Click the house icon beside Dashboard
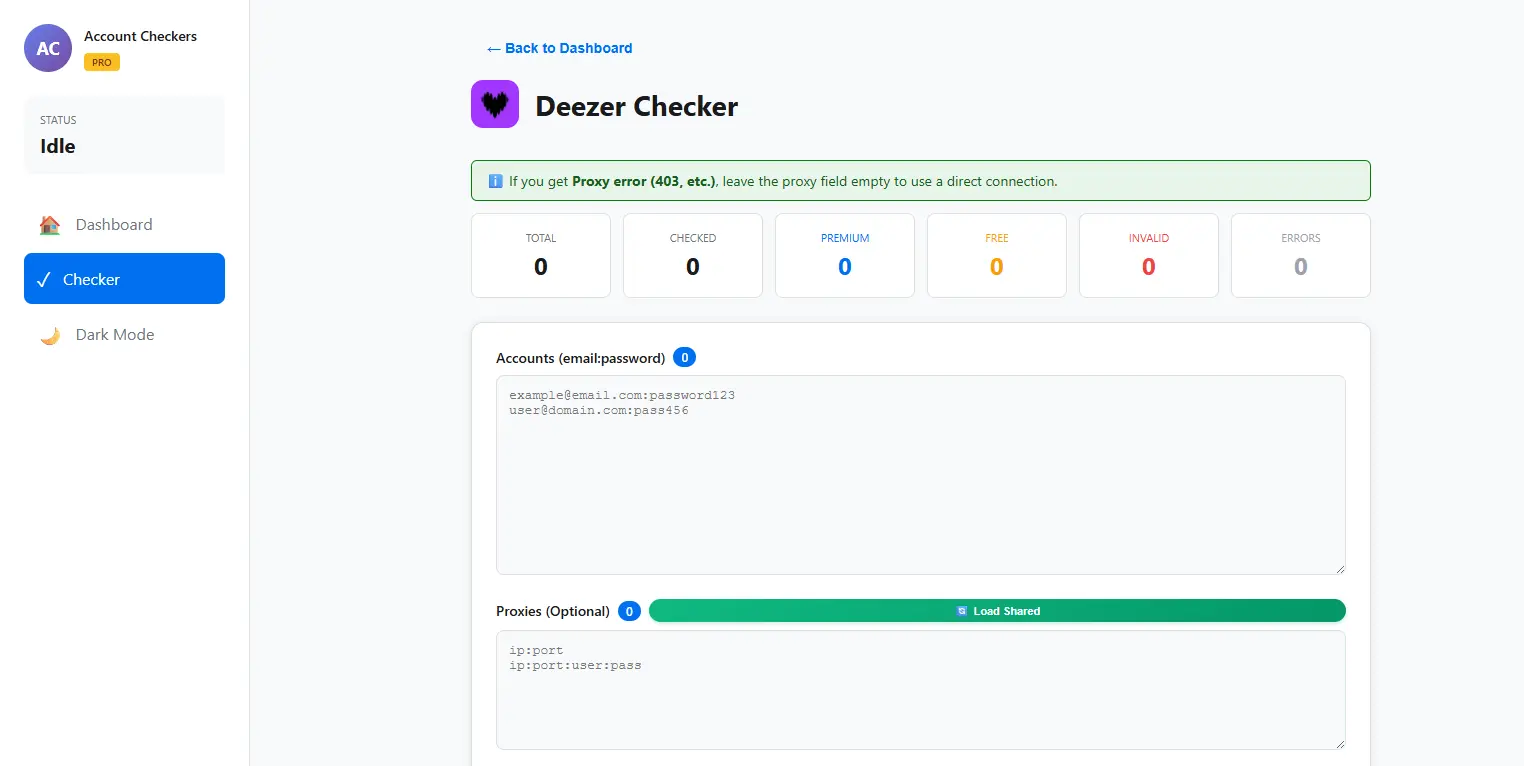The height and width of the screenshot is (766, 1524). 50,225
